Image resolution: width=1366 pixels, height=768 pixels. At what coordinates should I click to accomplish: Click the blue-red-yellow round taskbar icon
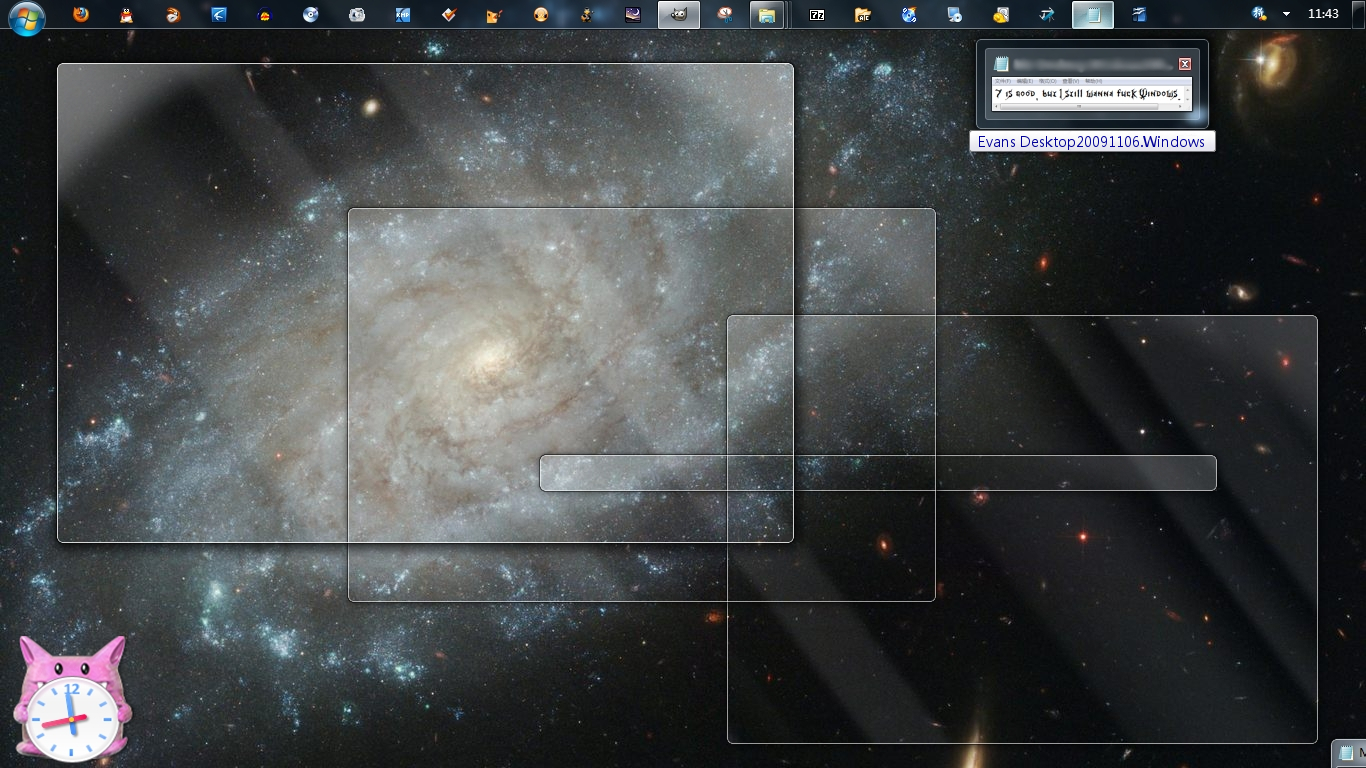click(264, 15)
